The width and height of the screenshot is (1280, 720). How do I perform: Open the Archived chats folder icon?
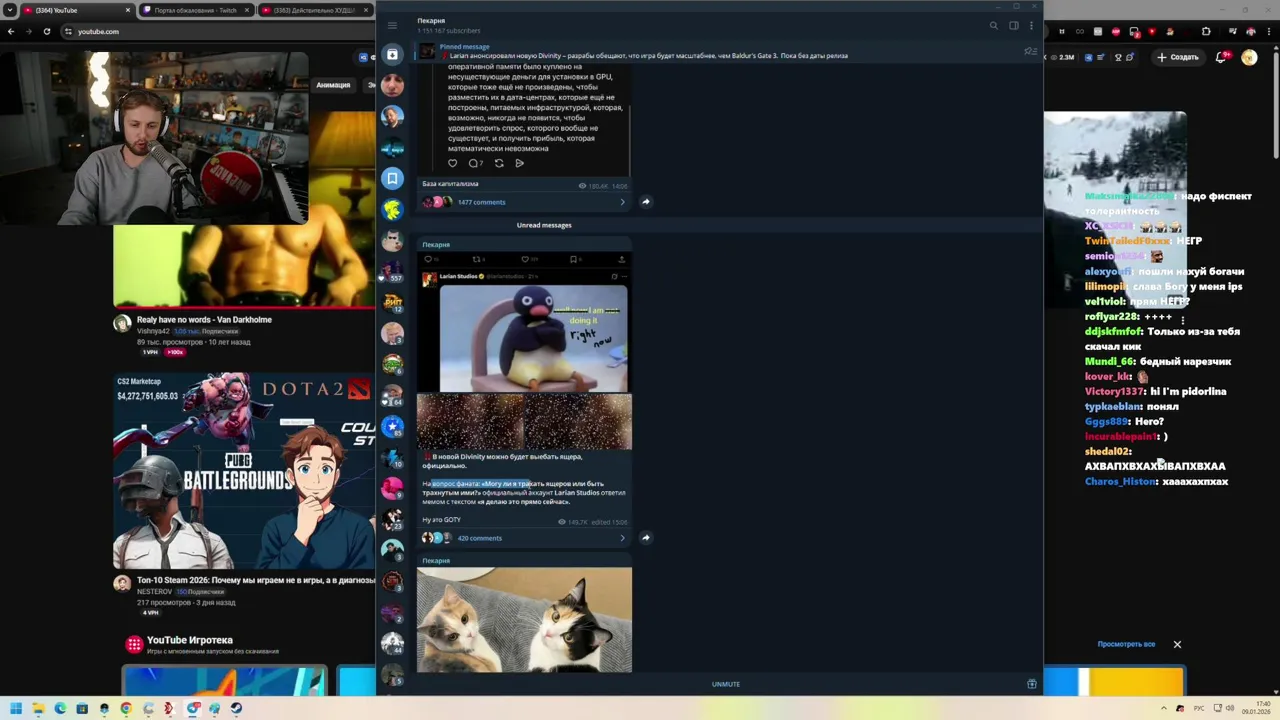[x=392, y=54]
